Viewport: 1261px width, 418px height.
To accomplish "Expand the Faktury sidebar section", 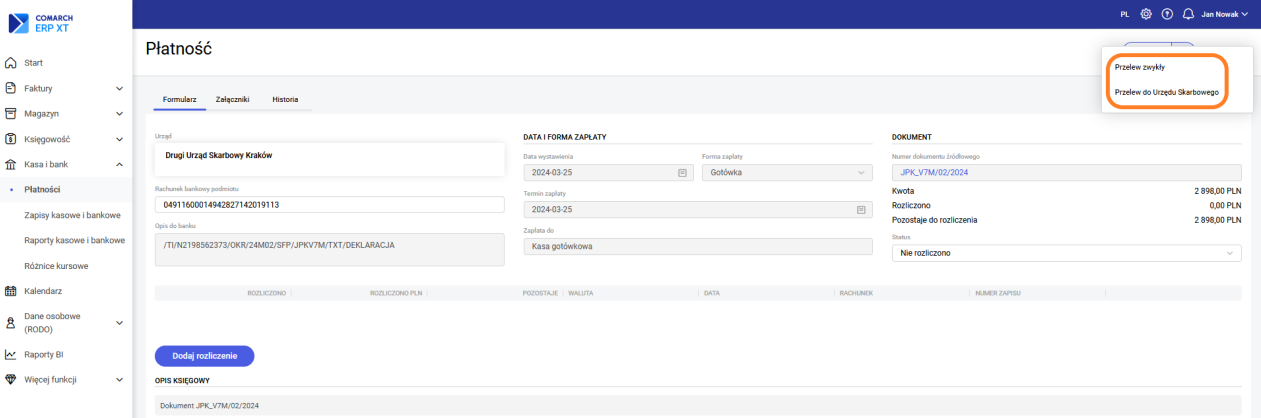I will [119, 89].
